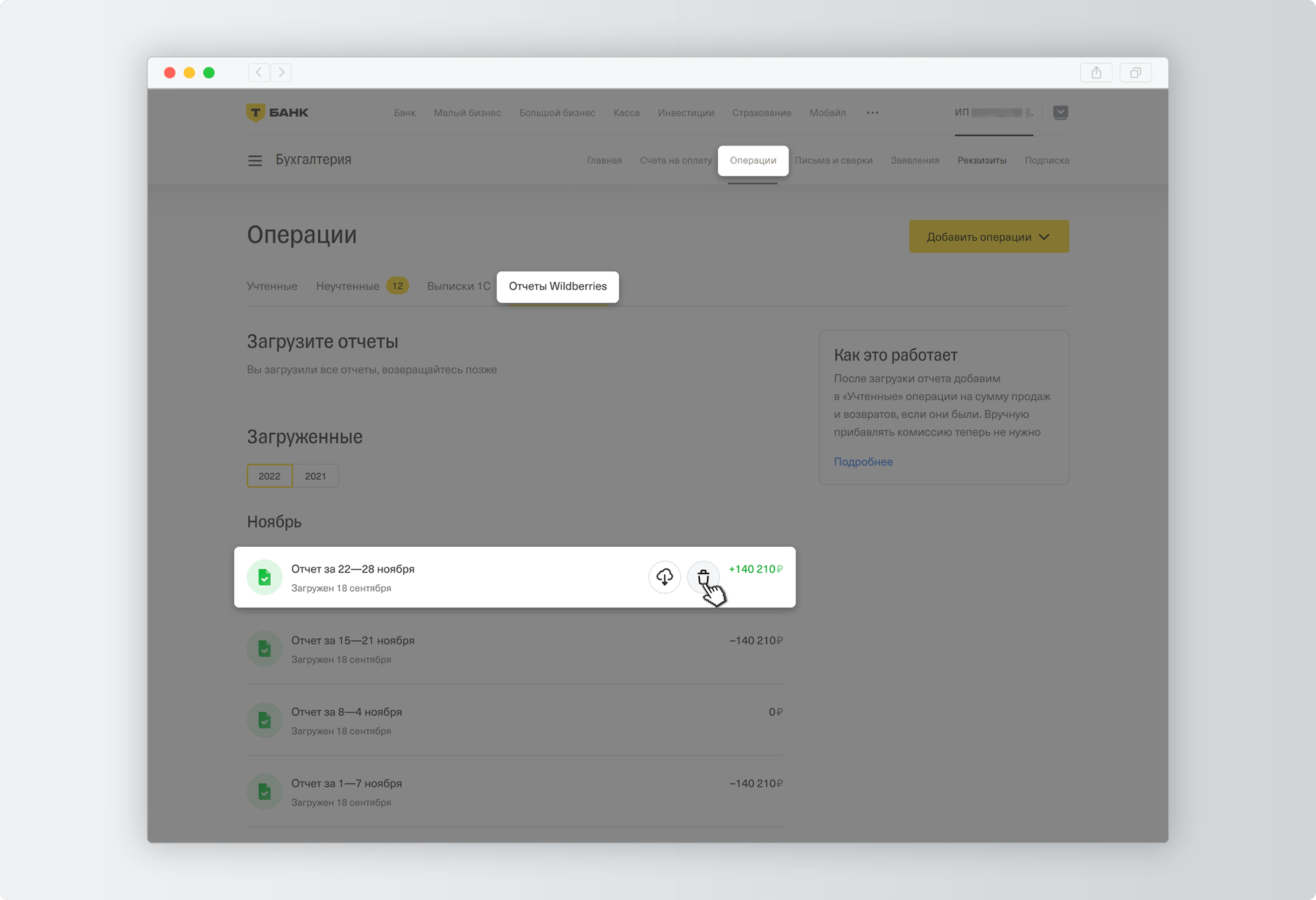1316x900 pixels.
Task: Click the share icon in window toolbar
Action: pyautogui.click(x=1096, y=73)
